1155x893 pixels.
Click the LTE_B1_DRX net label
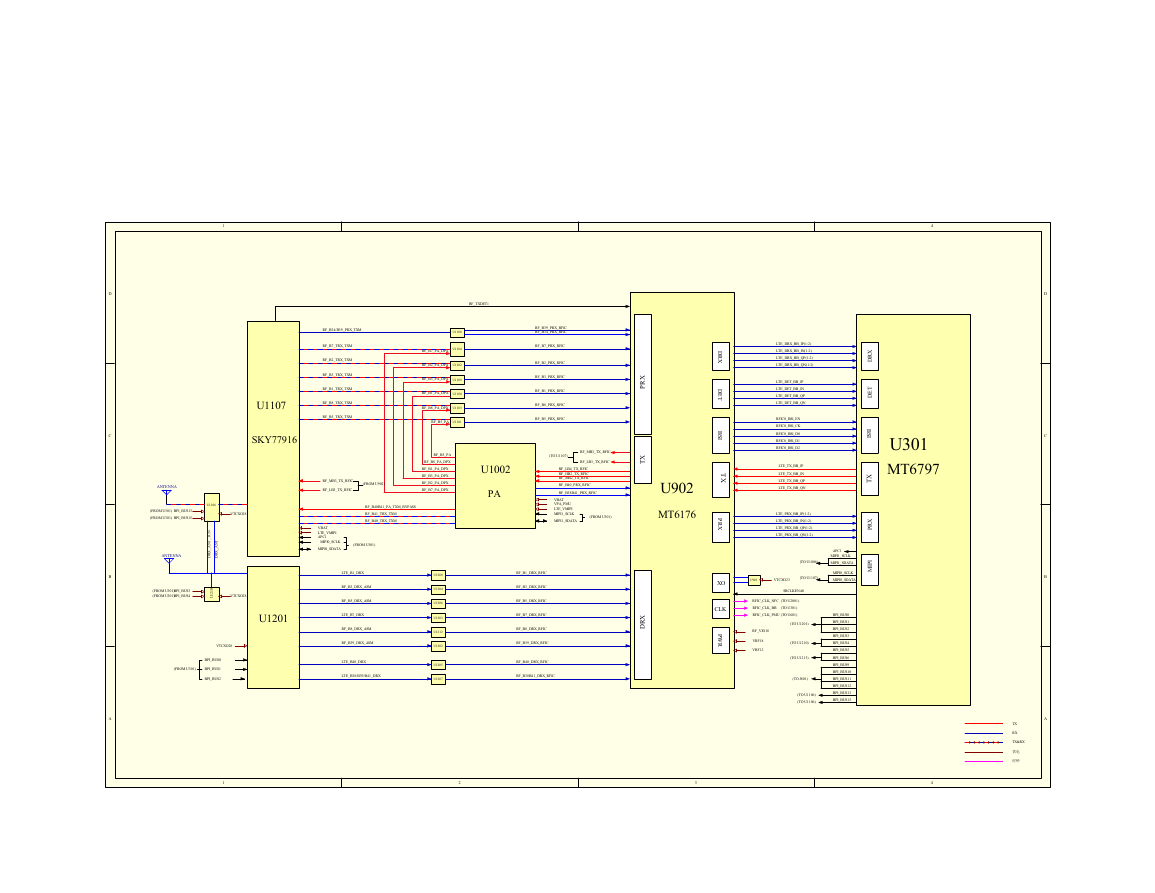point(352,572)
